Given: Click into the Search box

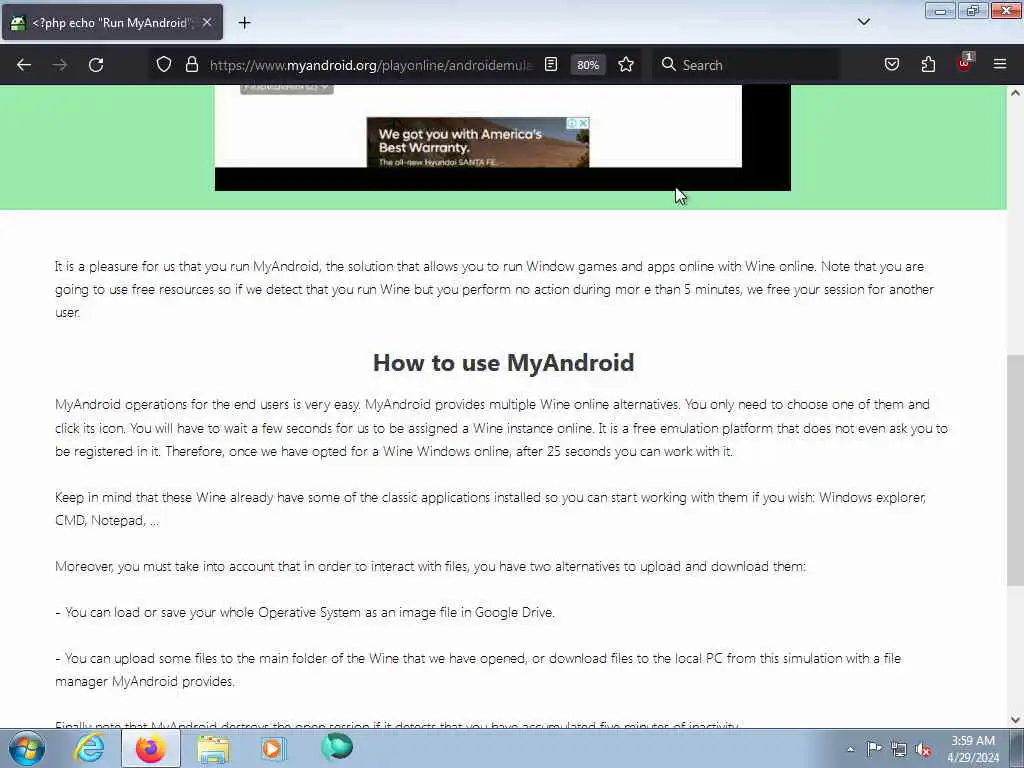Looking at the screenshot, I should coord(746,65).
